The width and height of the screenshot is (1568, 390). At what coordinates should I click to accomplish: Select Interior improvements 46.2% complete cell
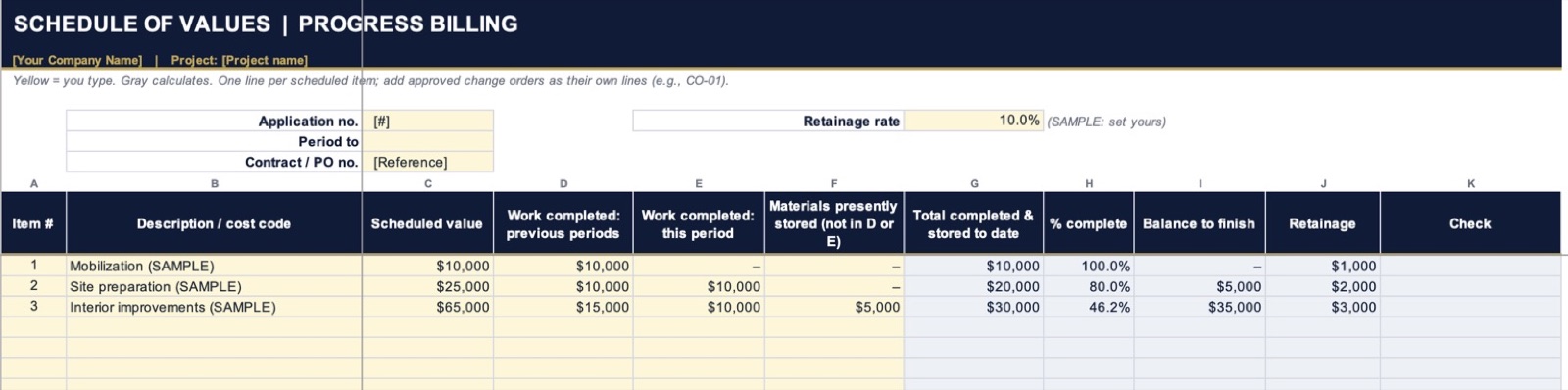tap(1089, 307)
